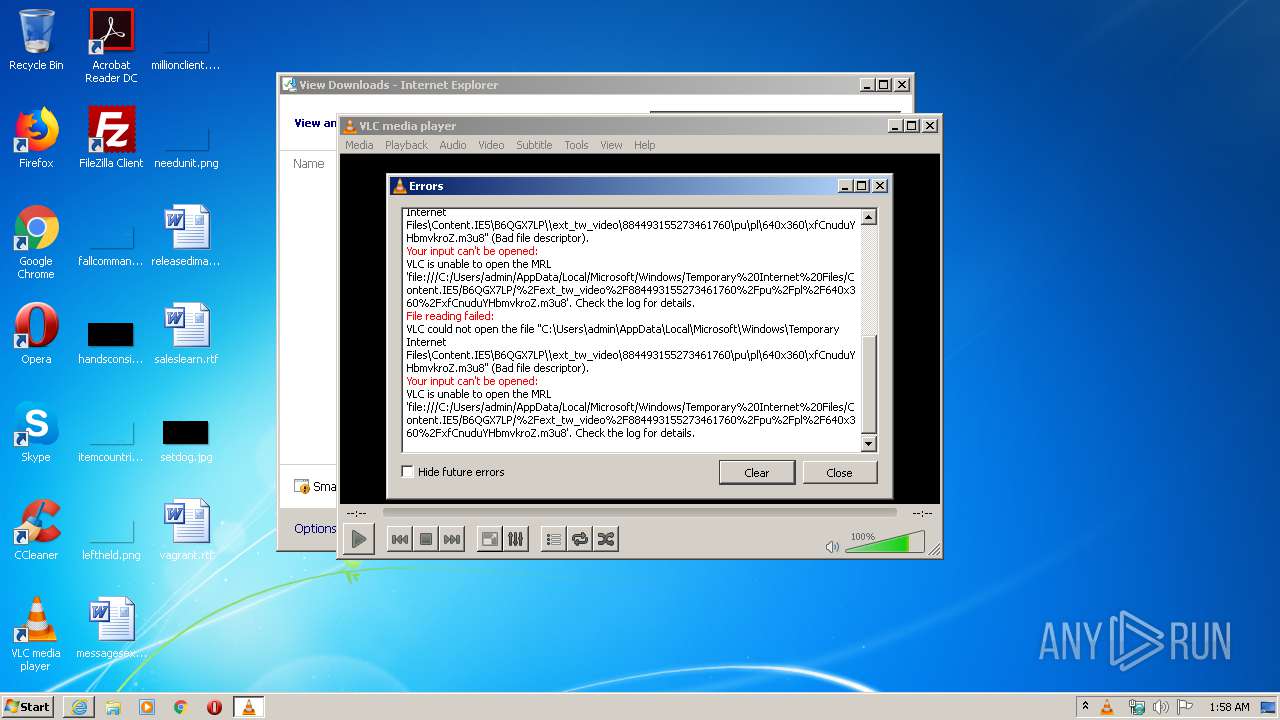Open Internet Explorer from the taskbar
This screenshot has width=1280, height=720.
[x=79, y=707]
